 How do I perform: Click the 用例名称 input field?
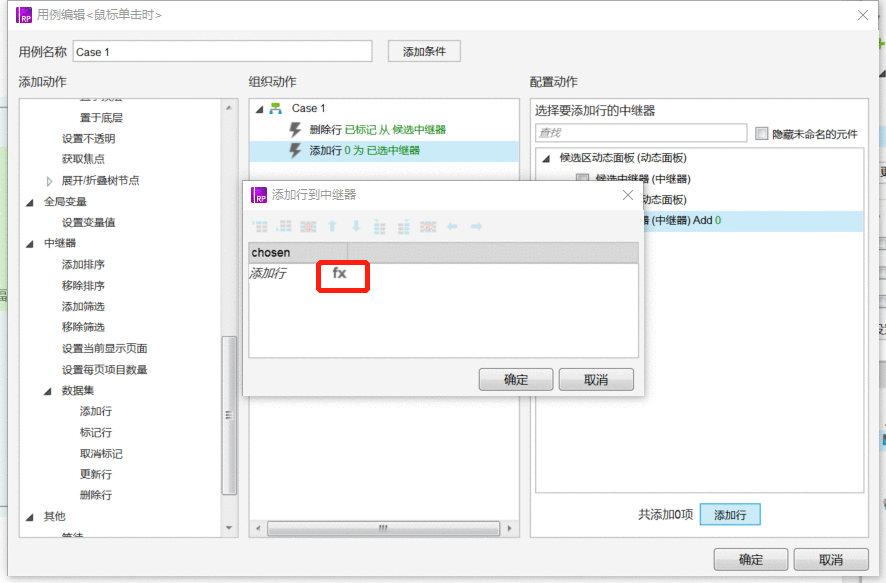pos(223,51)
